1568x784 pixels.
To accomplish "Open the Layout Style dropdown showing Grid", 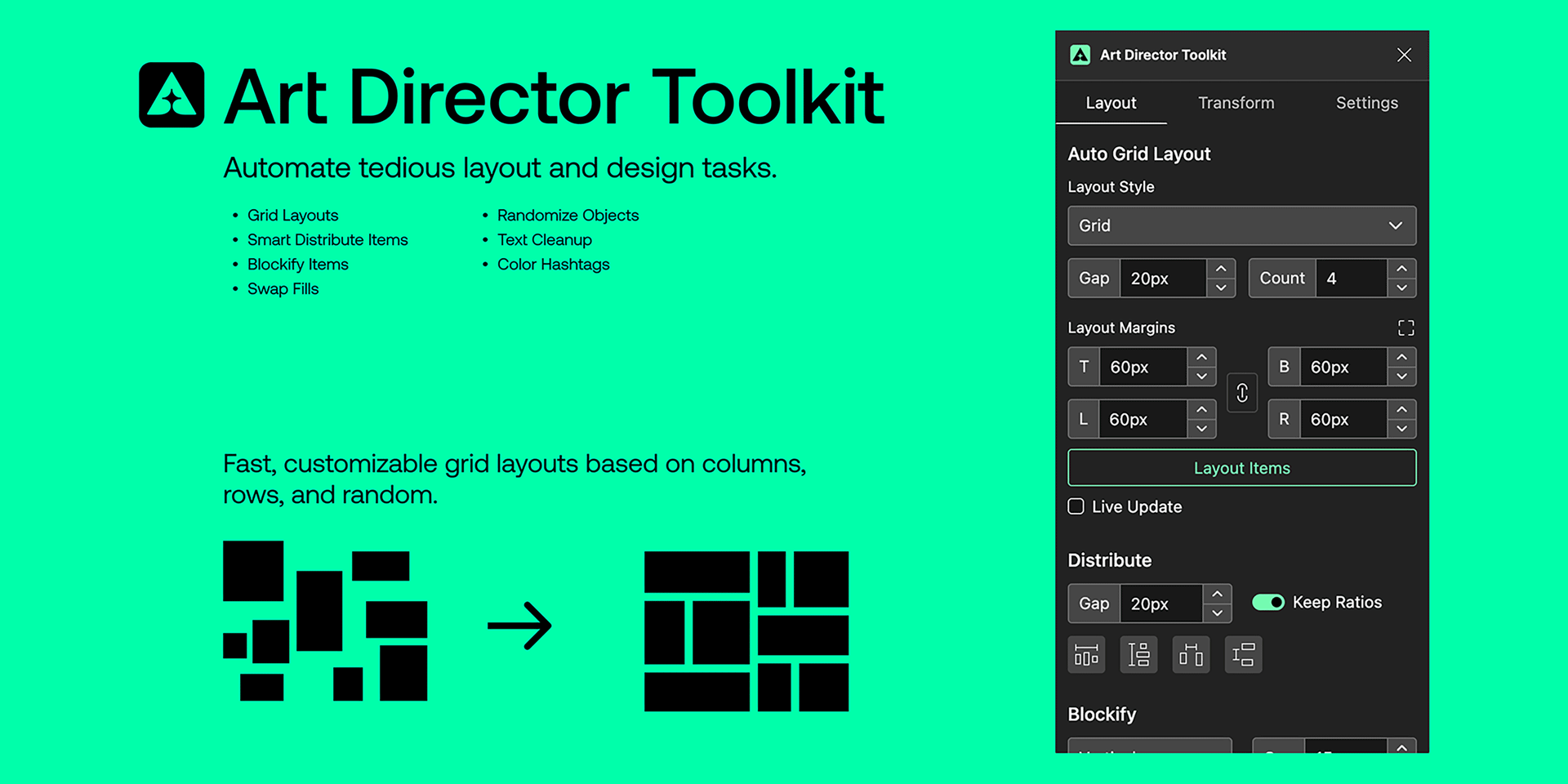I will tap(1241, 225).
